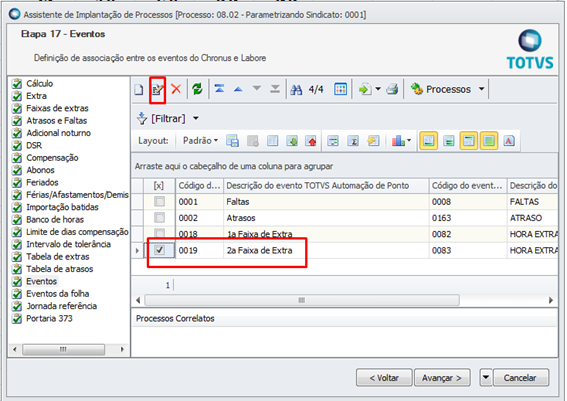Click the funnel filter icon
Viewport: 567px width, 401px height.
tap(142, 118)
